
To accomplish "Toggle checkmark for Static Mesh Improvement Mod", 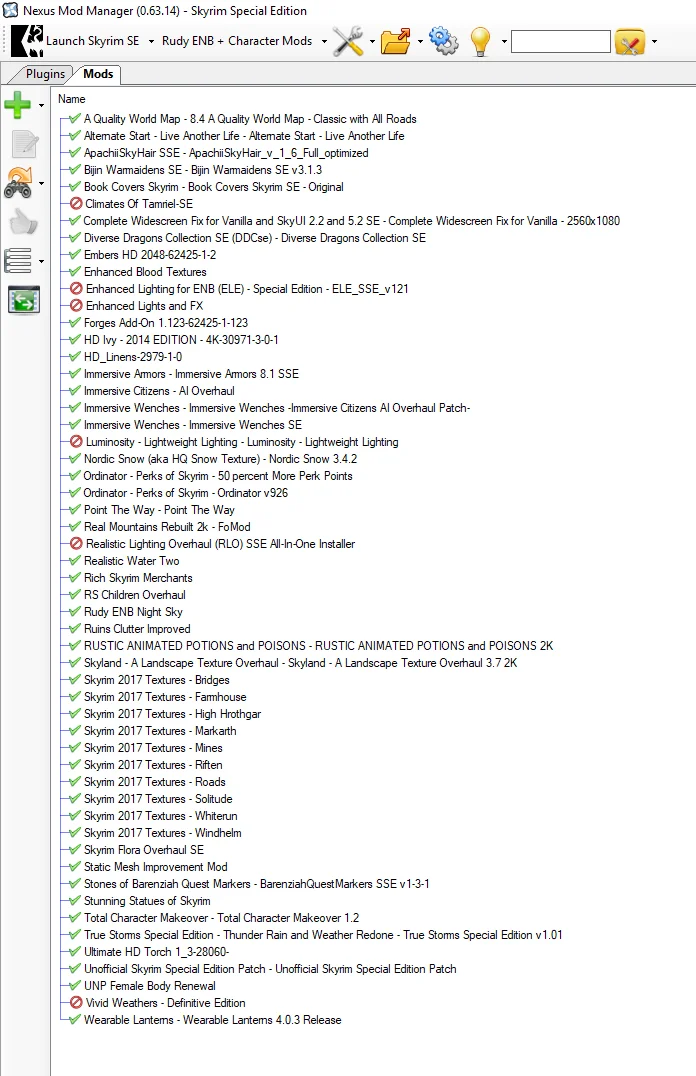I will (76, 867).
